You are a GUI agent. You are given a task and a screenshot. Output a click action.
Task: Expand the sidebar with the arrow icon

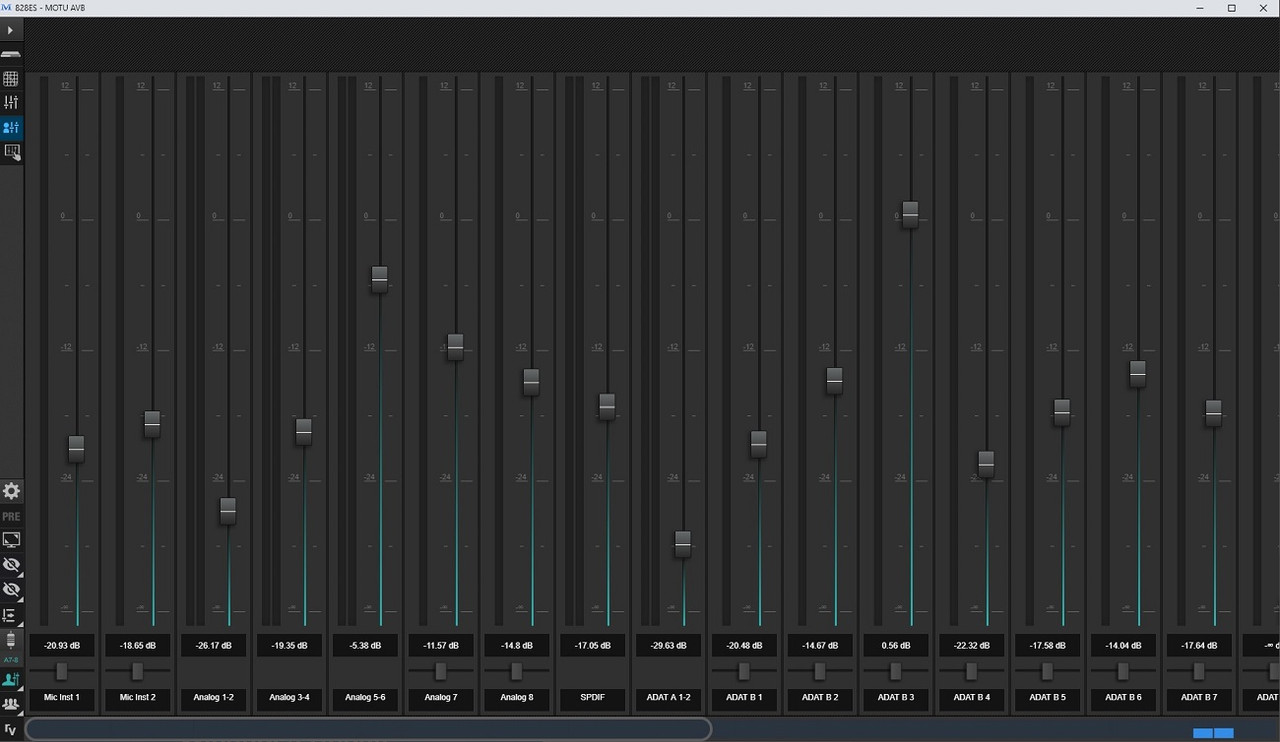tap(11, 31)
